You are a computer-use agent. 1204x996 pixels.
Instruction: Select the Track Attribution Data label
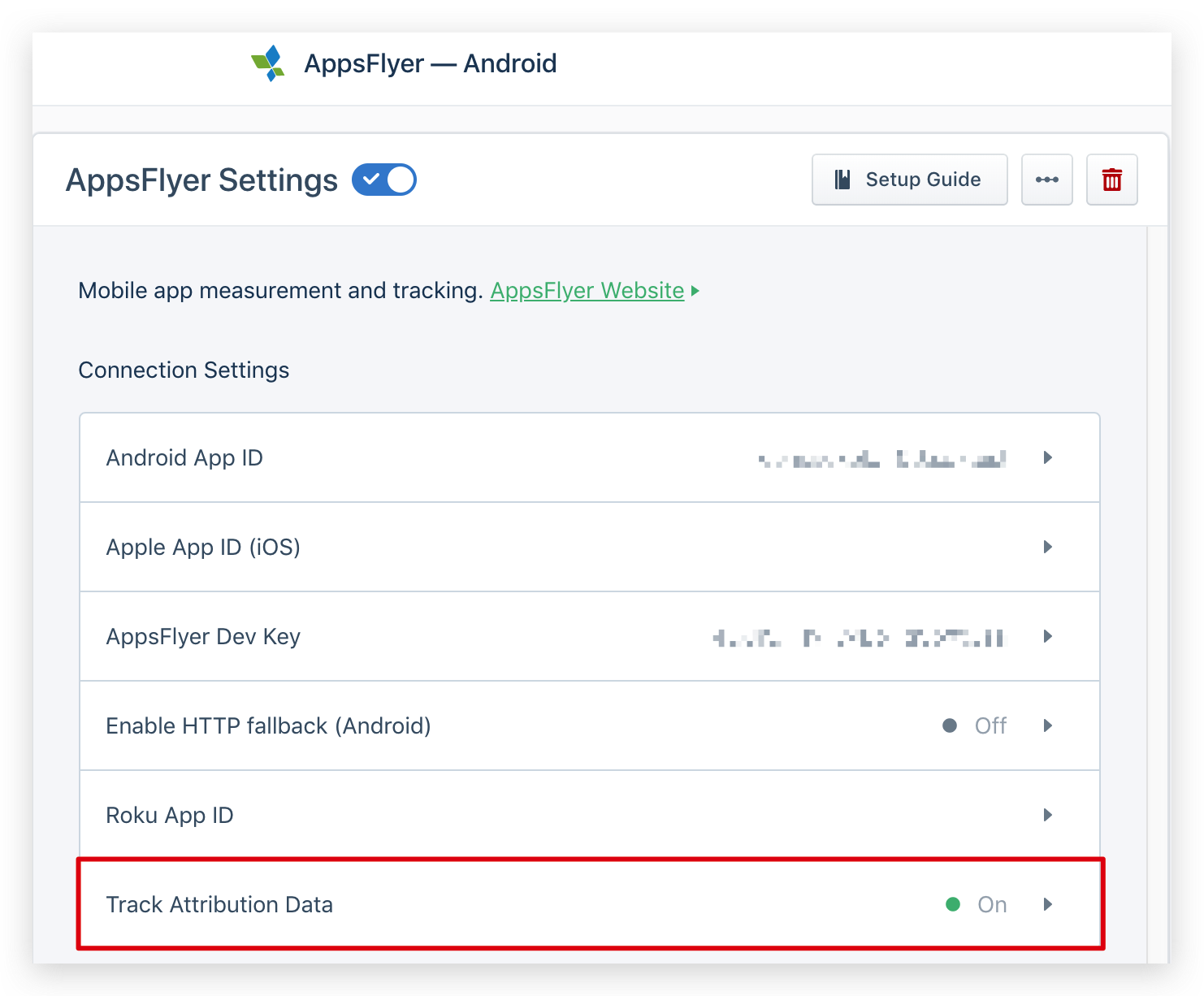point(219,905)
